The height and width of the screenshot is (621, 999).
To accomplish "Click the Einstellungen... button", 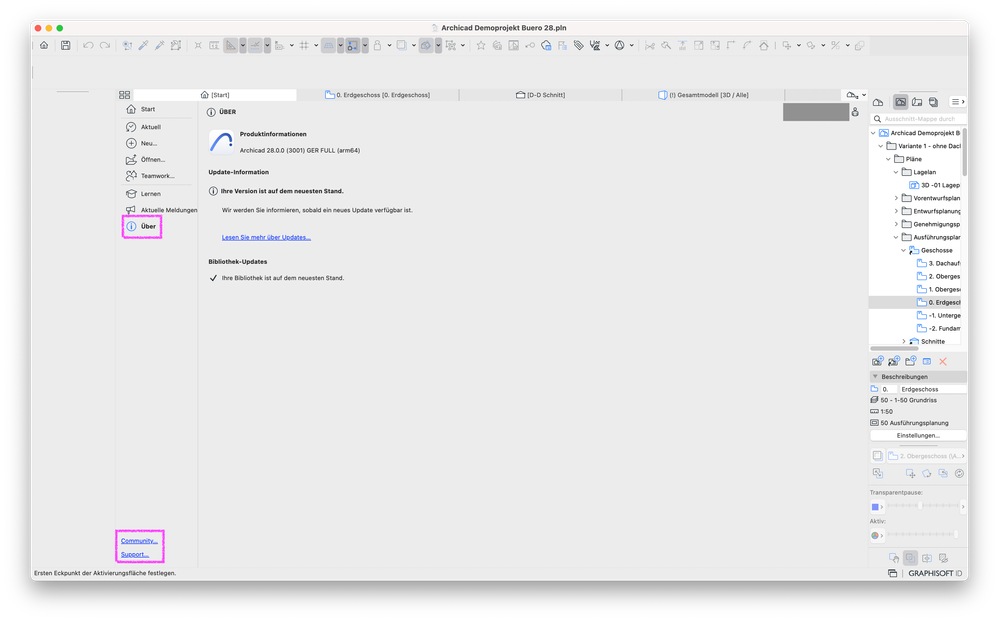I will coord(918,436).
